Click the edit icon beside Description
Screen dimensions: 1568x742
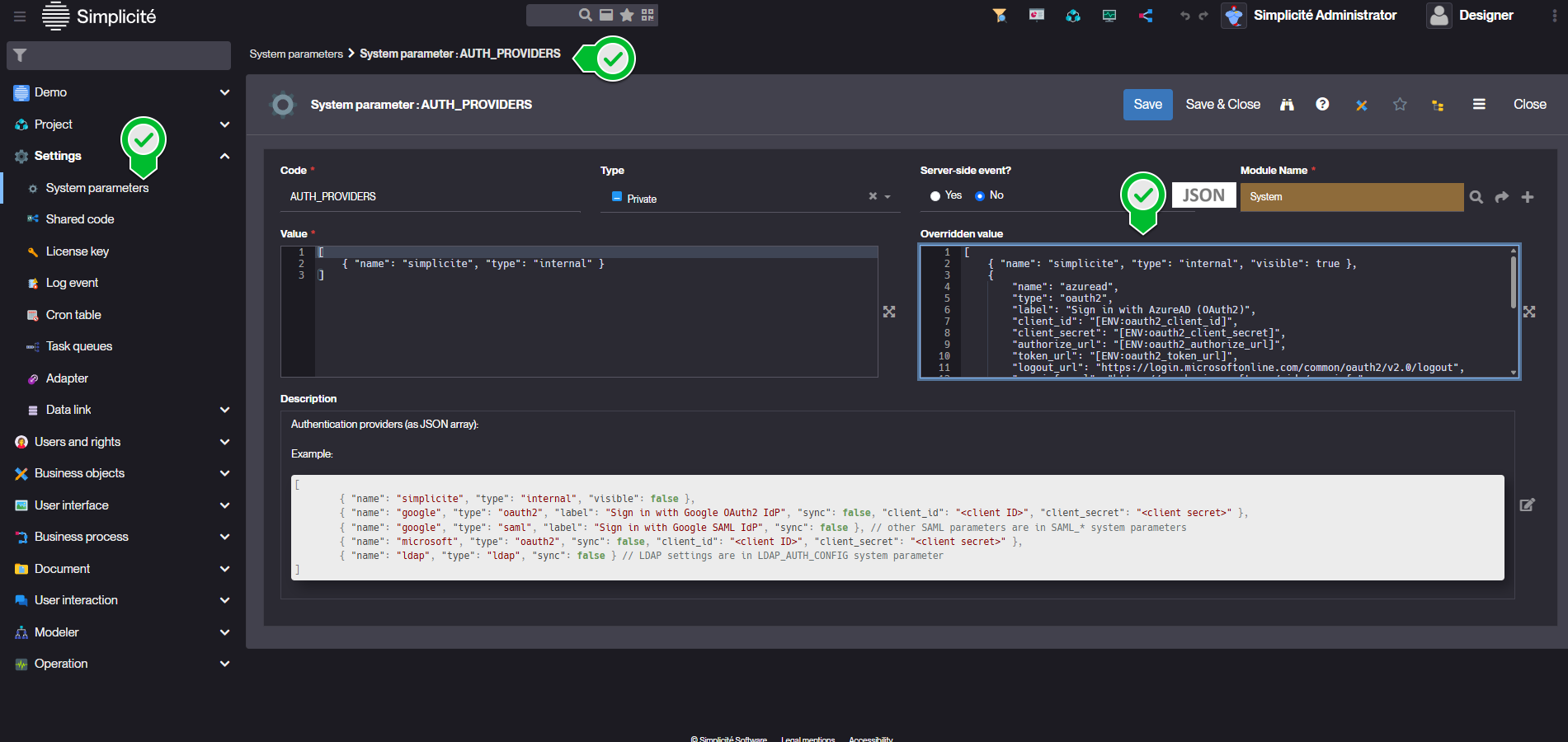coord(1528,505)
